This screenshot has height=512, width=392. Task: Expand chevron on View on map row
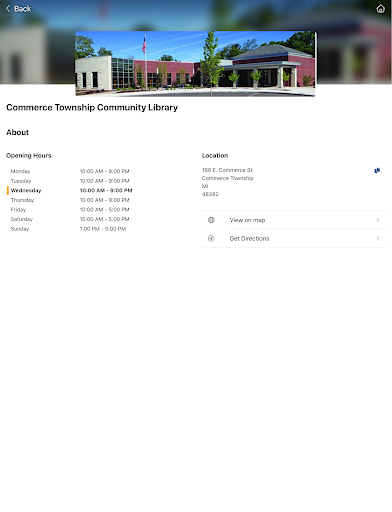pos(378,220)
